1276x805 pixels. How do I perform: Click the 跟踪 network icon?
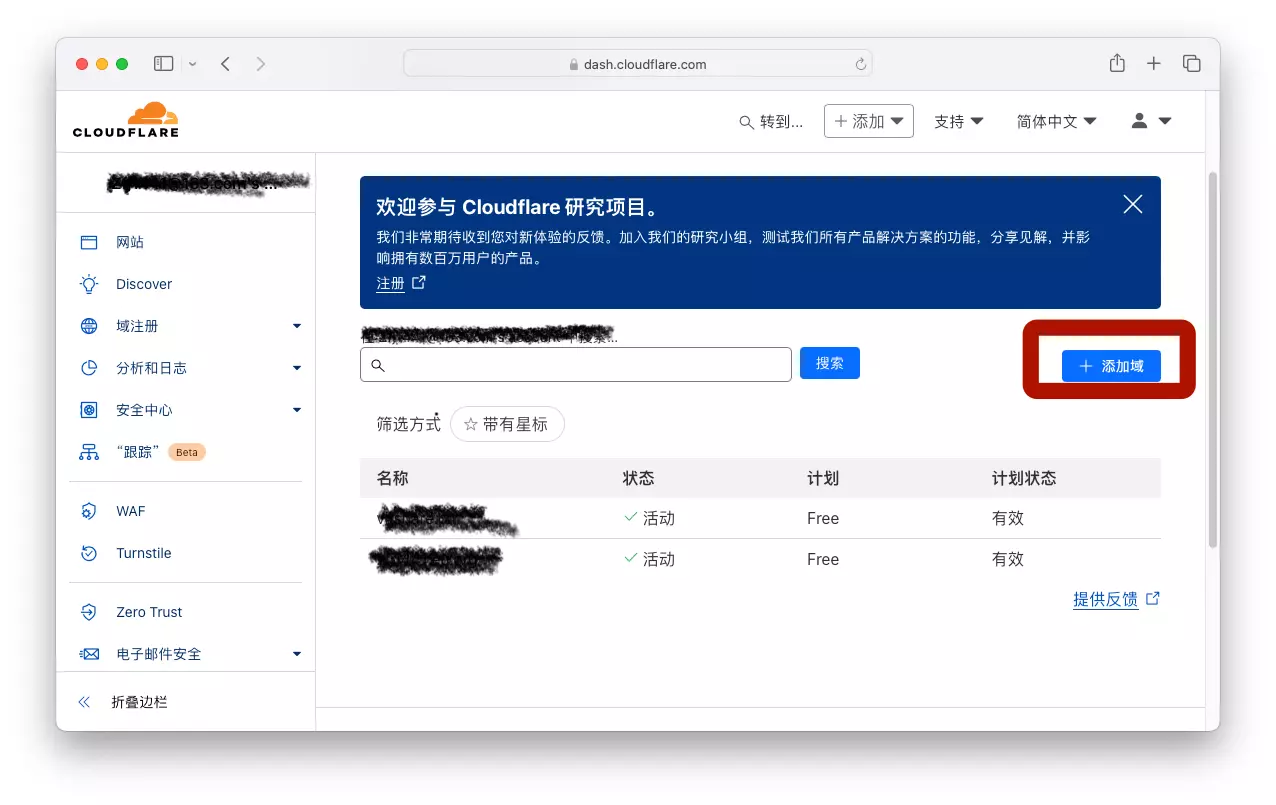[x=89, y=452]
